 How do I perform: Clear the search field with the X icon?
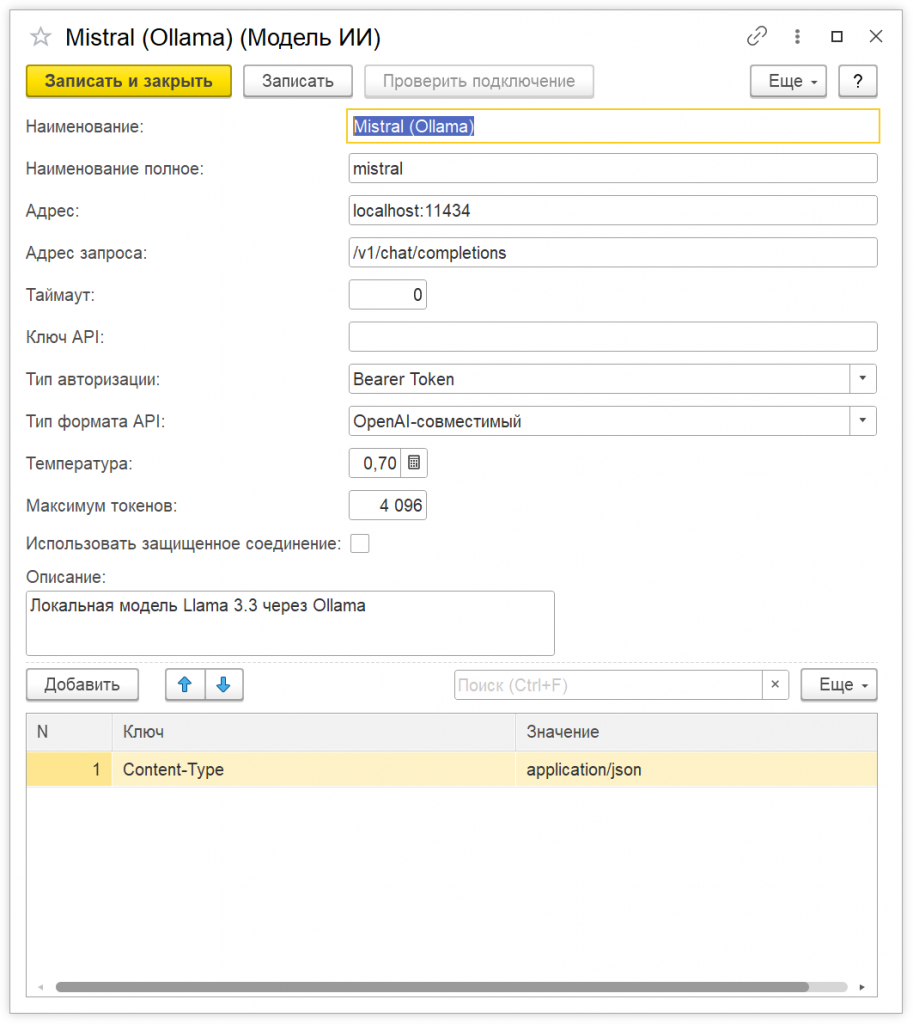coord(775,685)
